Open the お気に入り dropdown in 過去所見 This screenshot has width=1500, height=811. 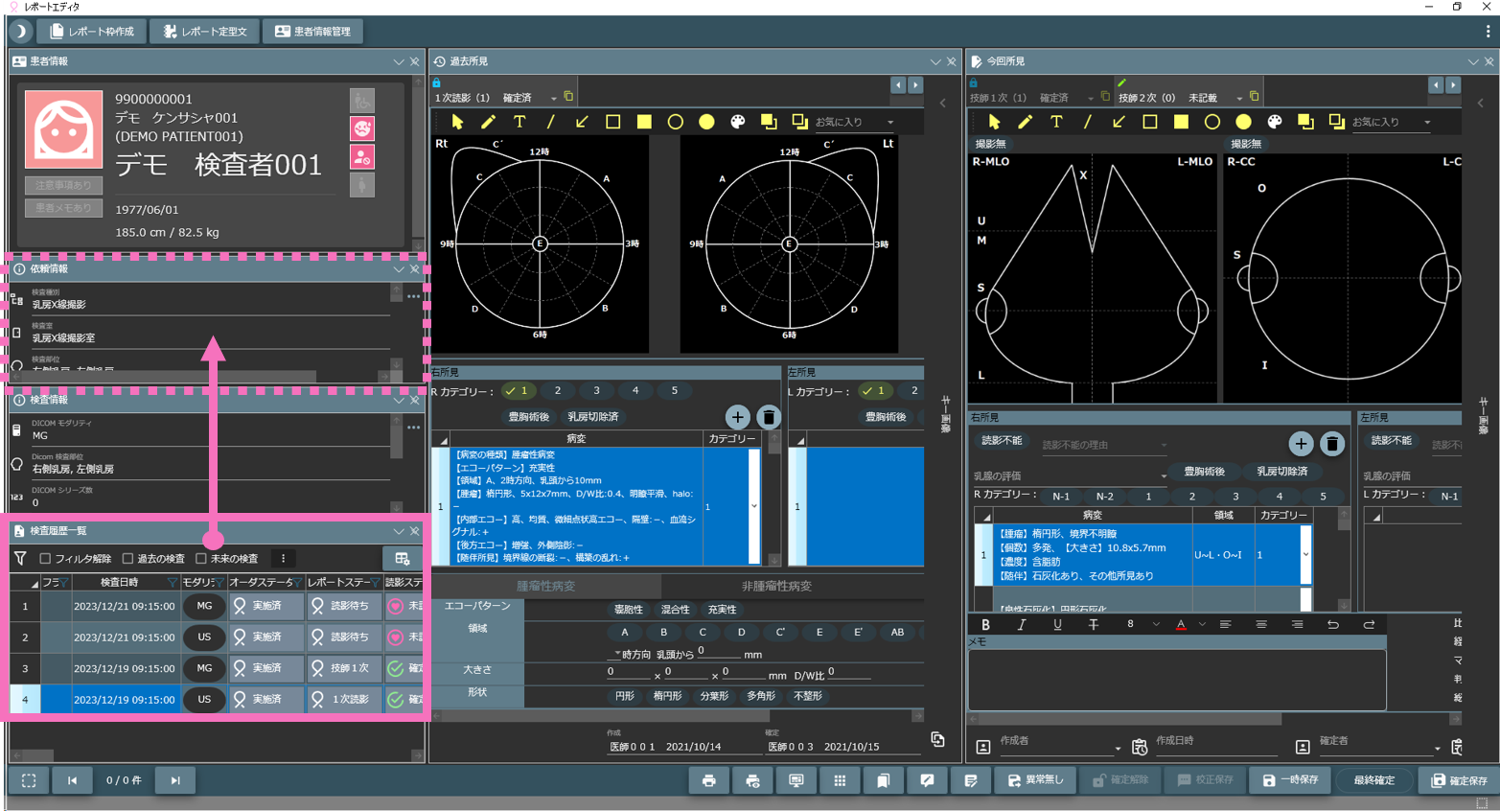coord(855,122)
